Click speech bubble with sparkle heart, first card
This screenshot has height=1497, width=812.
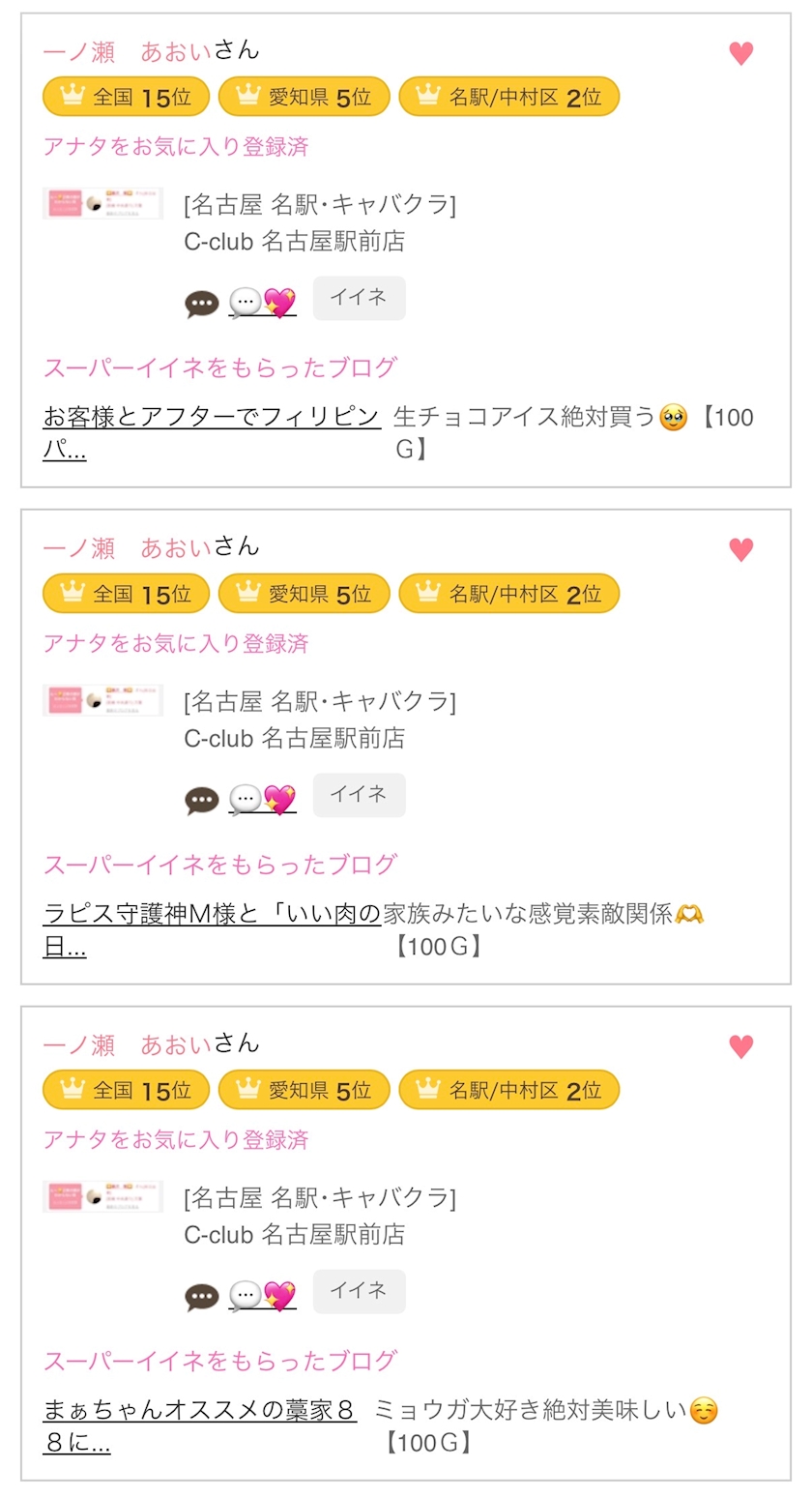(x=262, y=303)
